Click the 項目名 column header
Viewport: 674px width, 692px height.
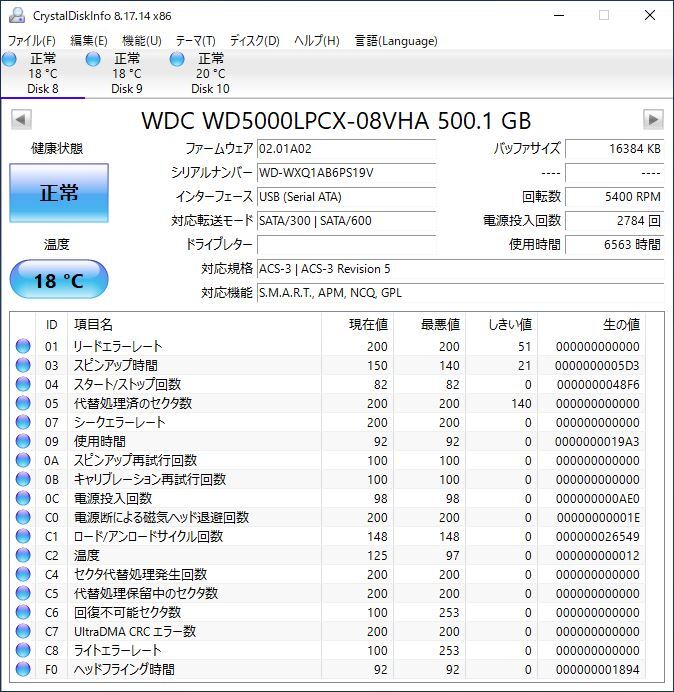pyautogui.click(x=93, y=324)
